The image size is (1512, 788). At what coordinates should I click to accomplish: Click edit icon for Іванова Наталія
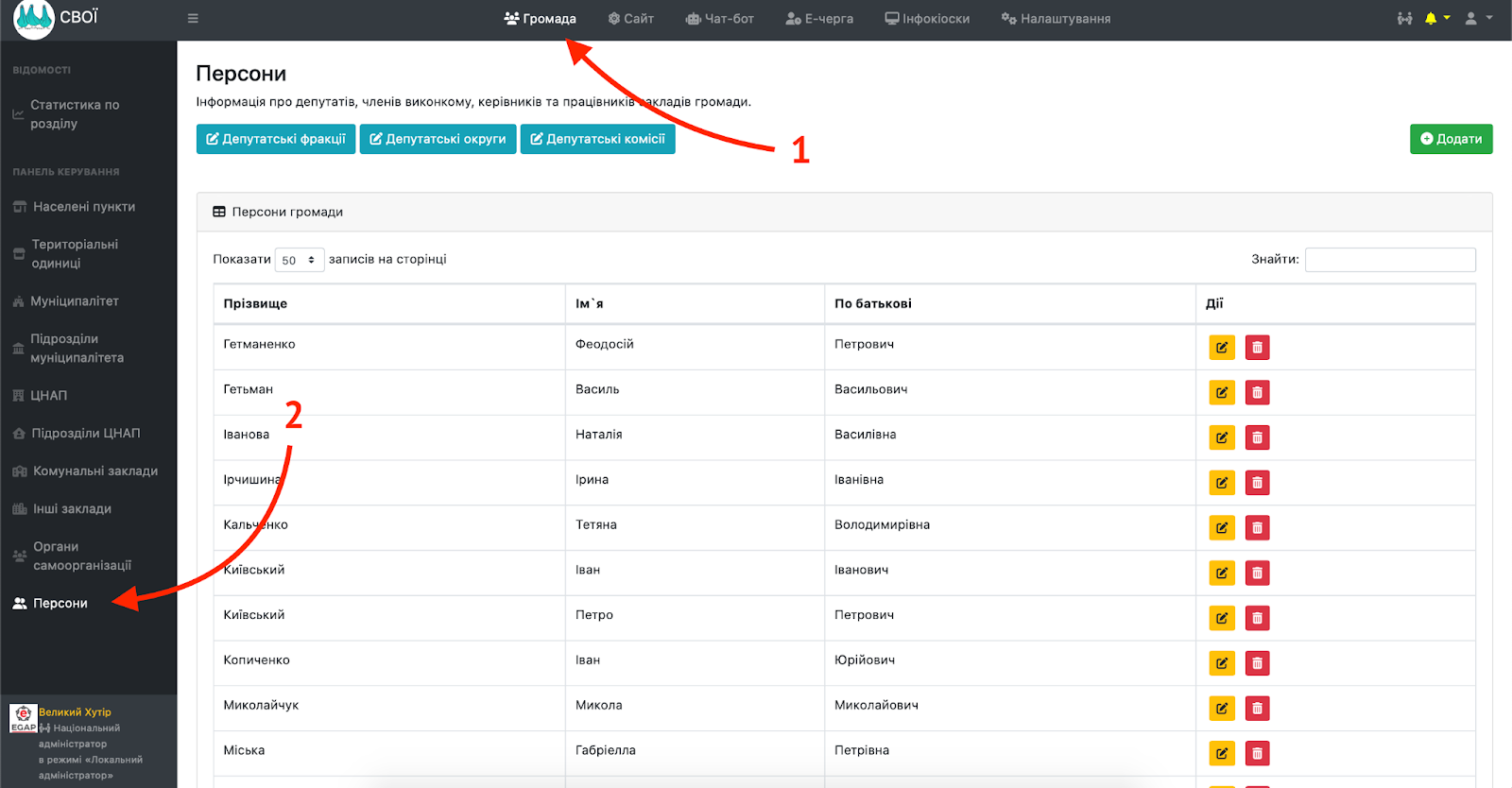pos(1221,437)
